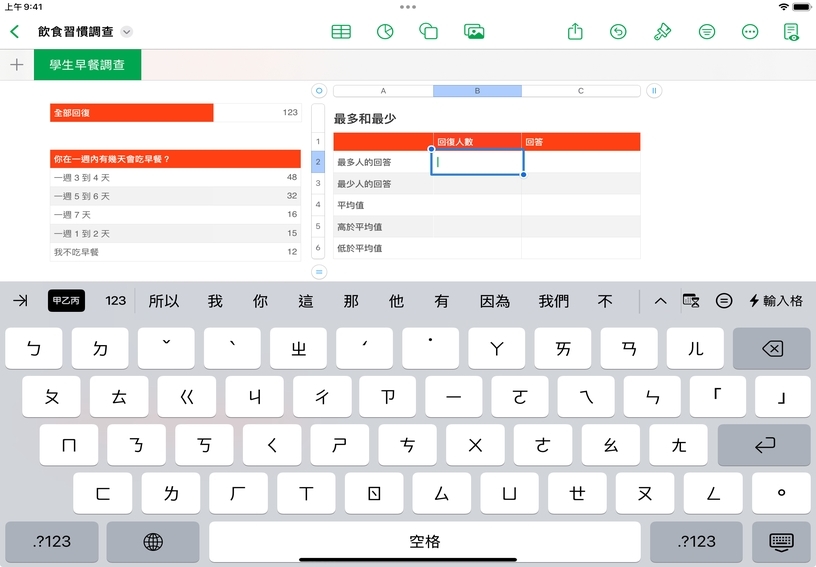The height and width of the screenshot is (567, 816).
Task: Choose the suggested word 因為
Action: pyautogui.click(x=495, y=301)
